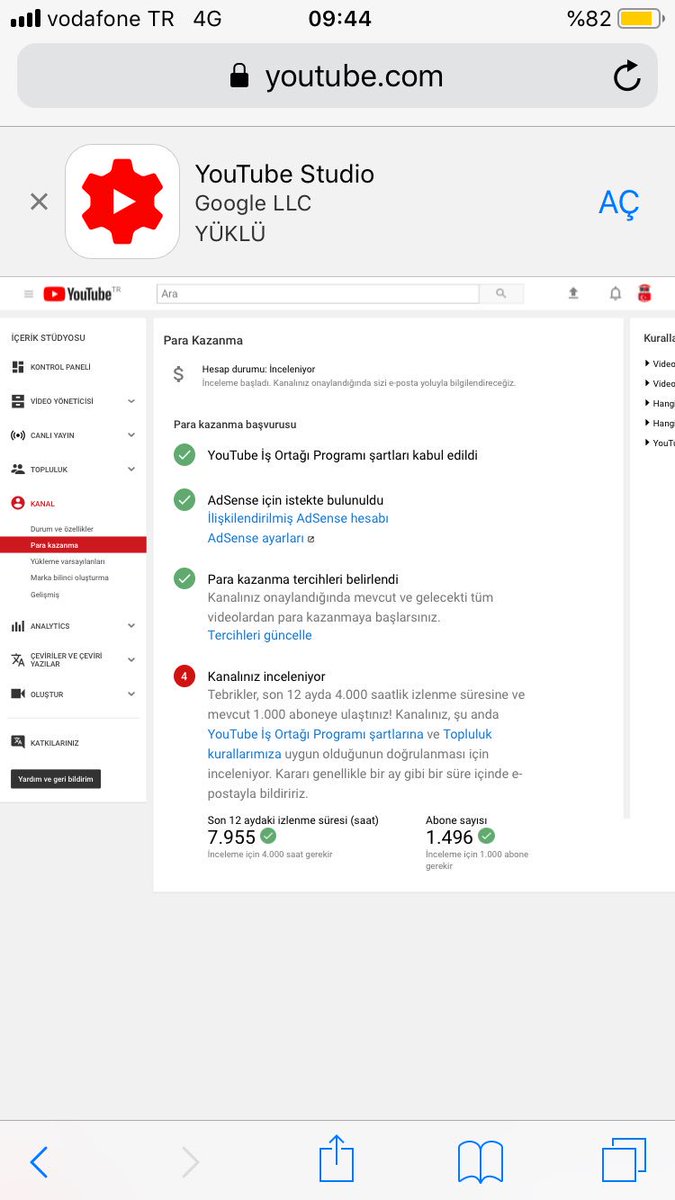The image size is (675, 1200).
Task: Click the translation icon for Çeviriler
Action: [x=18, y=659]
